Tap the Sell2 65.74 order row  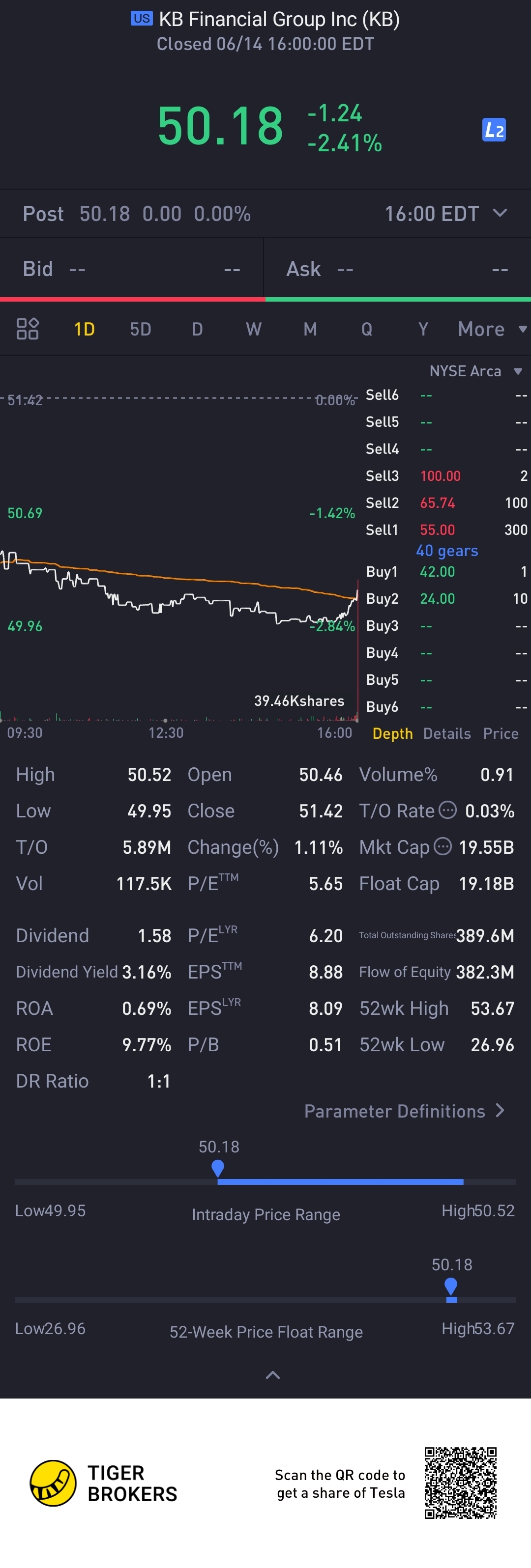click(x=446, y=503)
